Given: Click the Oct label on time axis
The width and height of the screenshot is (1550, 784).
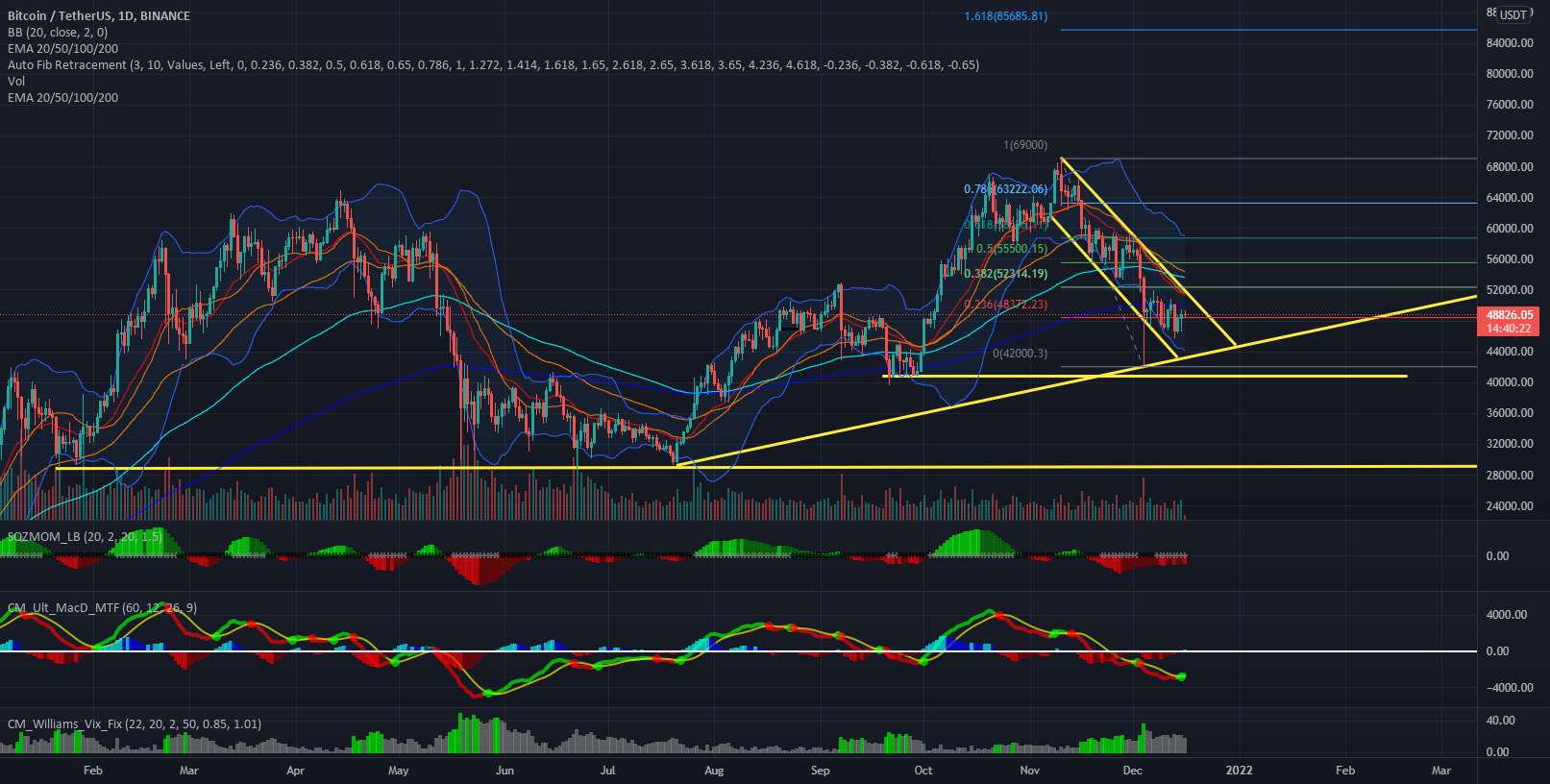Looking at the screenshot, I should [923, 771].
